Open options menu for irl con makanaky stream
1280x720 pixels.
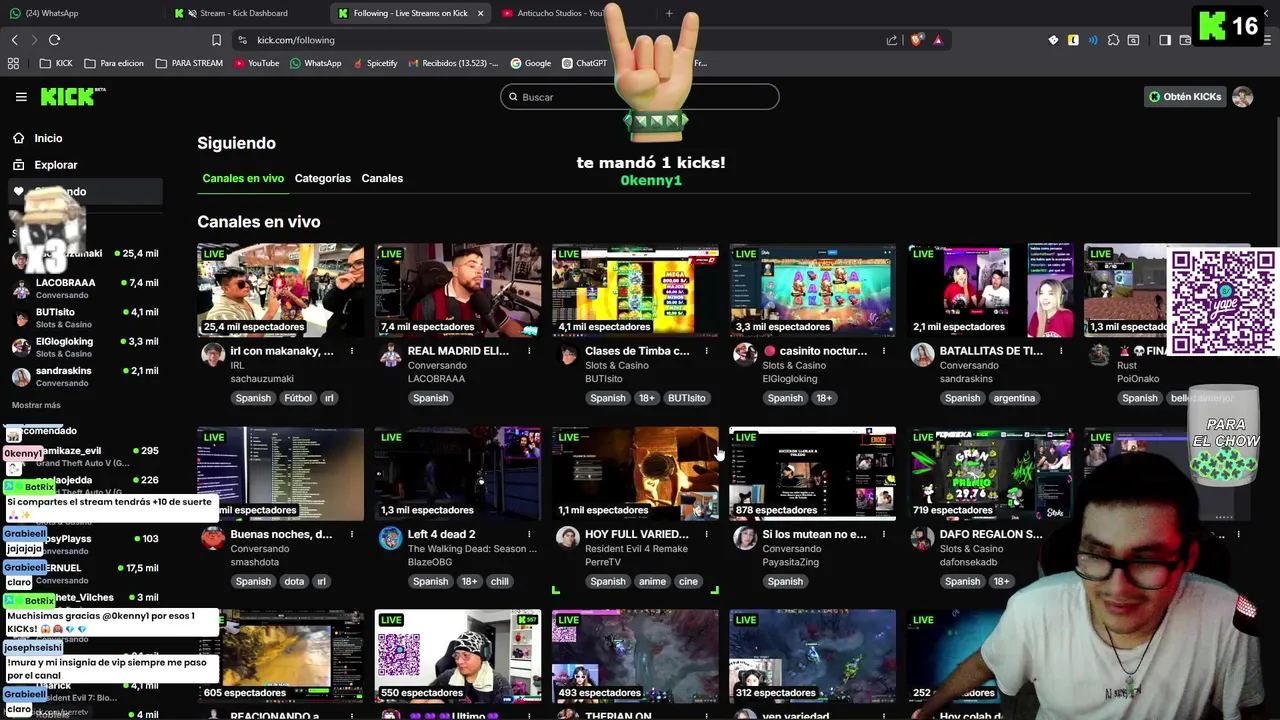tap(352, 351)
